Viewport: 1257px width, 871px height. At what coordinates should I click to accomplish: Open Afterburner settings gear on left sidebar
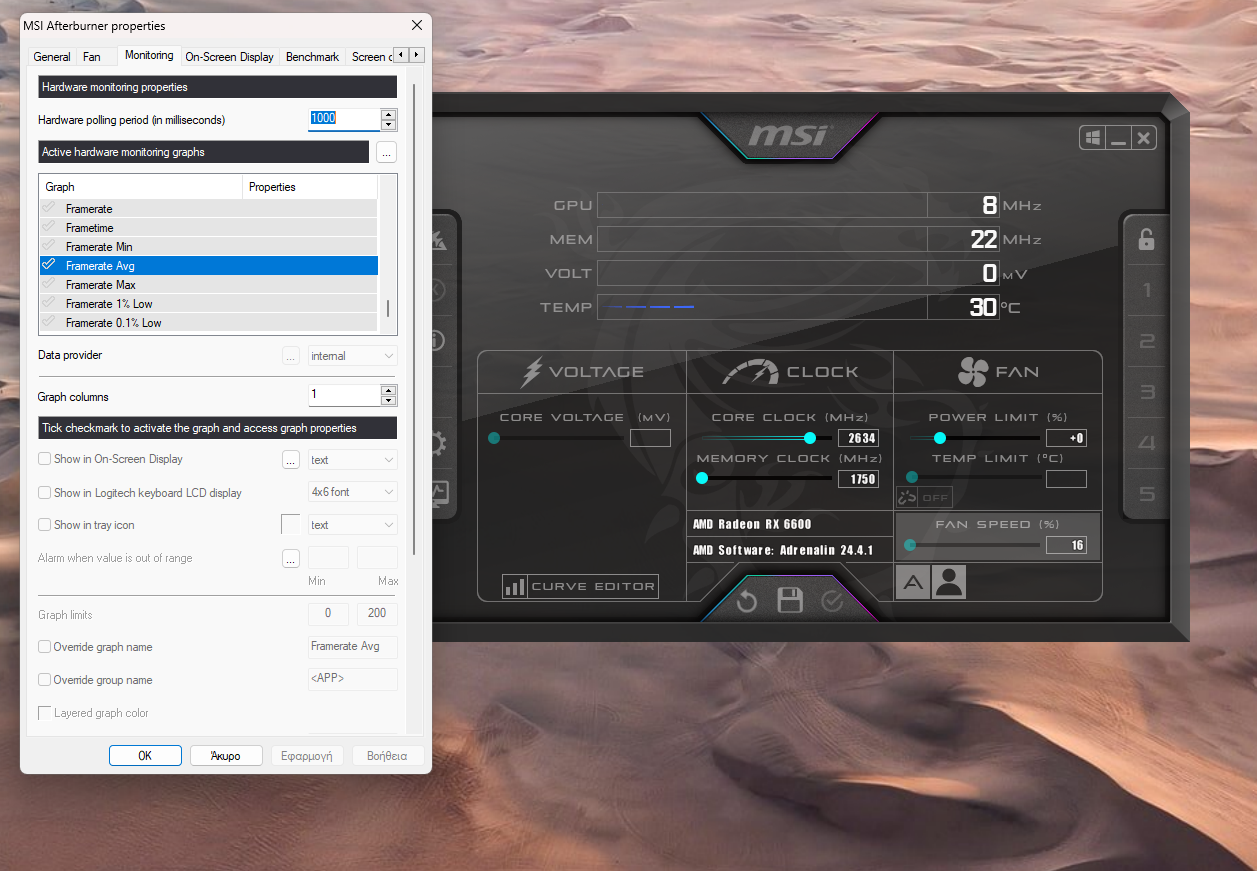[x=437, y=443]
